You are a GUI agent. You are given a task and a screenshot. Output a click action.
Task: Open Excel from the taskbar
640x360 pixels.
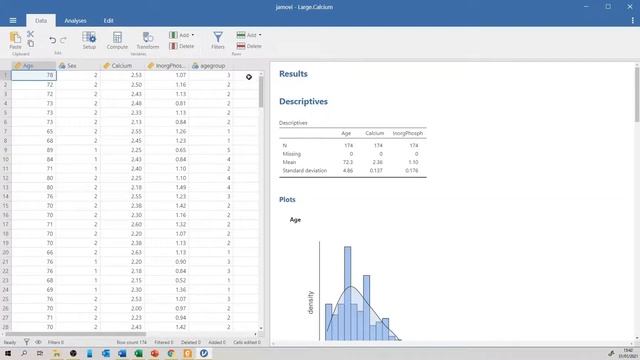(138, 353)
